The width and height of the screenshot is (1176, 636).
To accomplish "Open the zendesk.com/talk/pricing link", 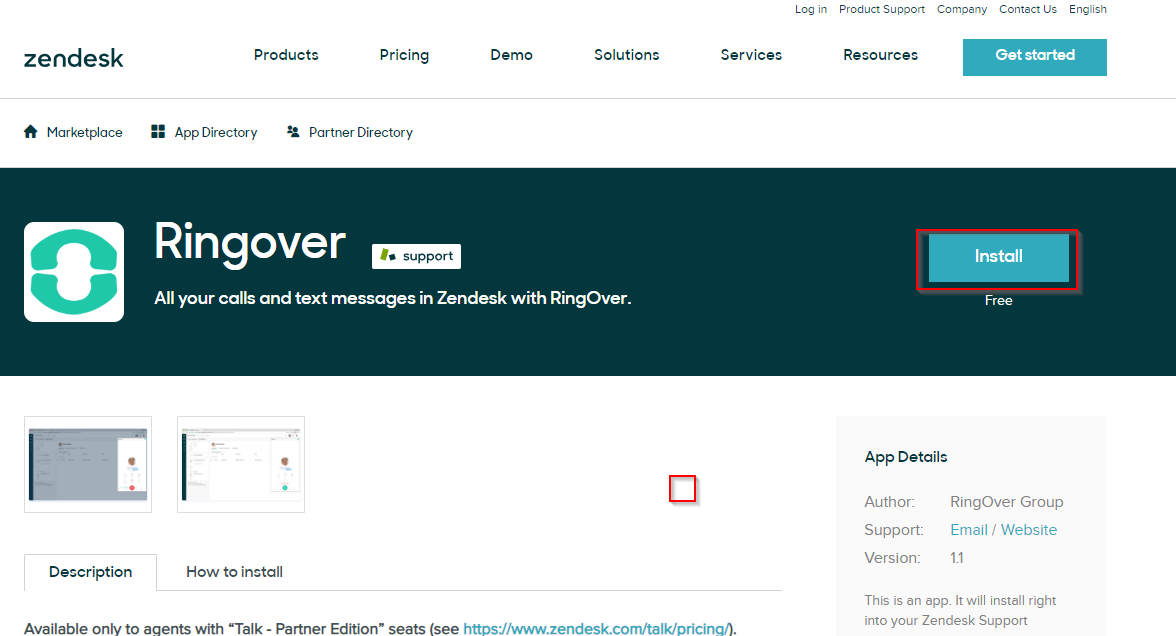I will tap(597, 628).
